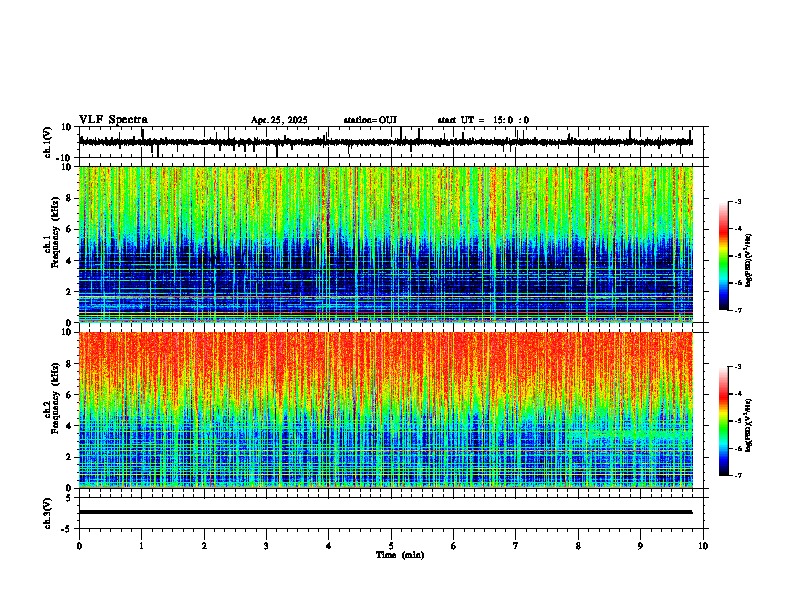Click time-axis tick label "3" at the bottom
The height and width of the screenshot is (612, 792).
[266, 546]
